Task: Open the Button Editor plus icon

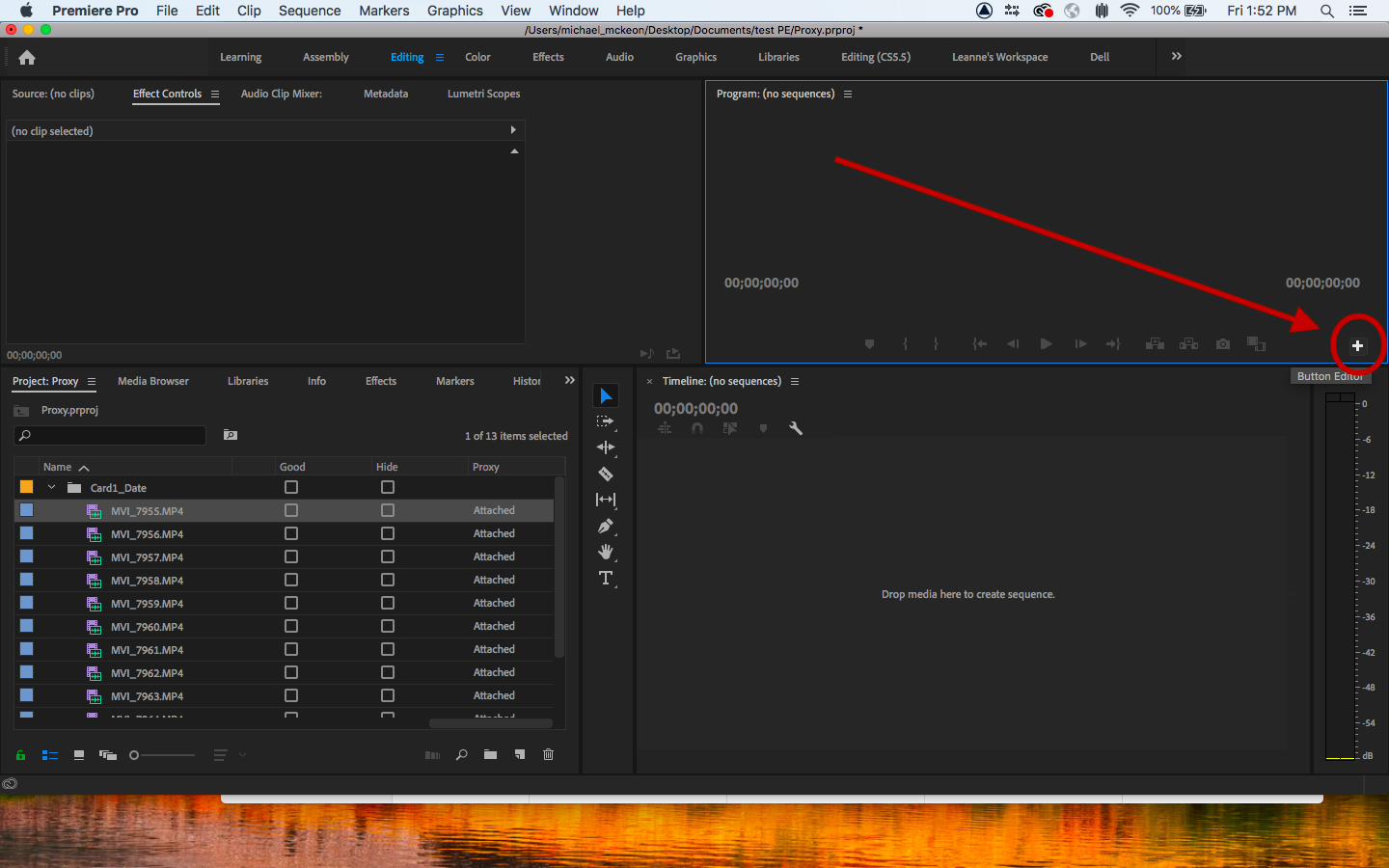Action: tap(1357, 345)
